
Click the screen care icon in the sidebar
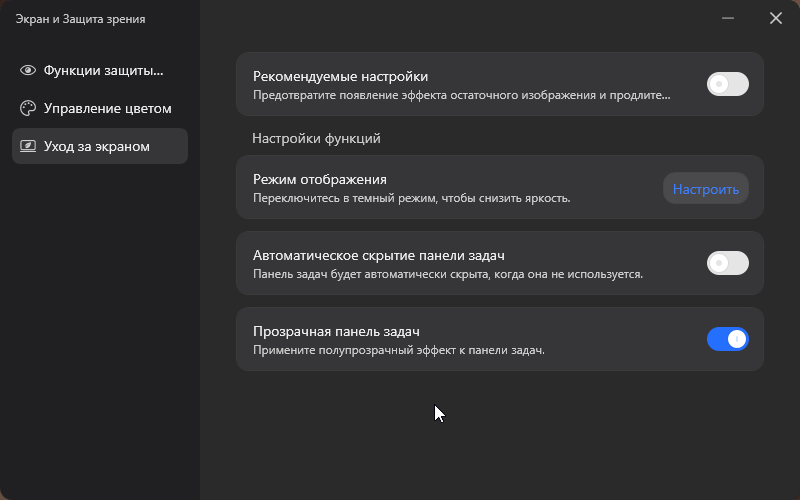[28, 146]
